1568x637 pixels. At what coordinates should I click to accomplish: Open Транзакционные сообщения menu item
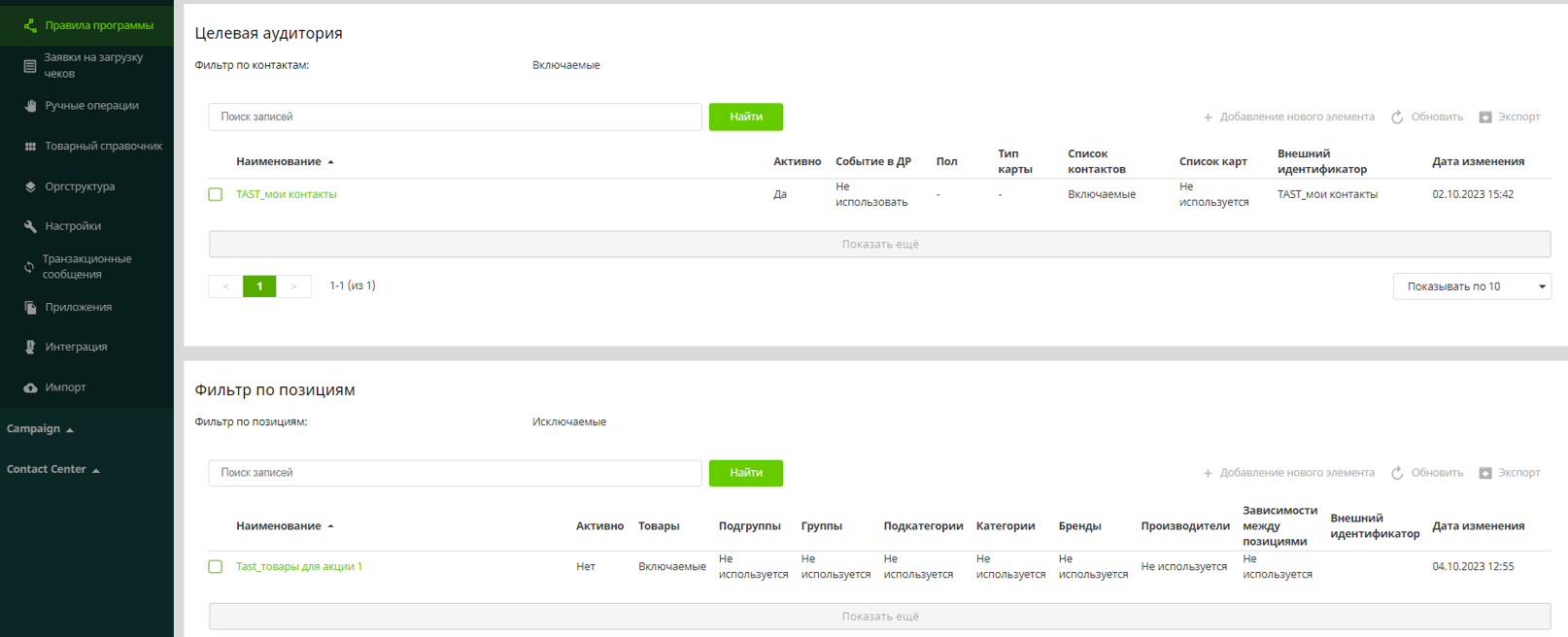(86, 267)
